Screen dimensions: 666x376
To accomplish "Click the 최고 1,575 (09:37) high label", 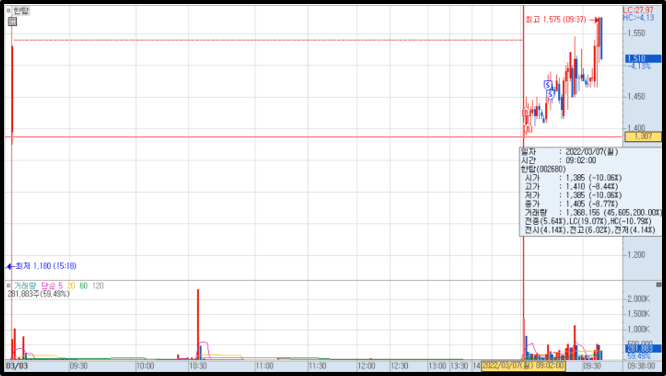I will click(556, 20).
